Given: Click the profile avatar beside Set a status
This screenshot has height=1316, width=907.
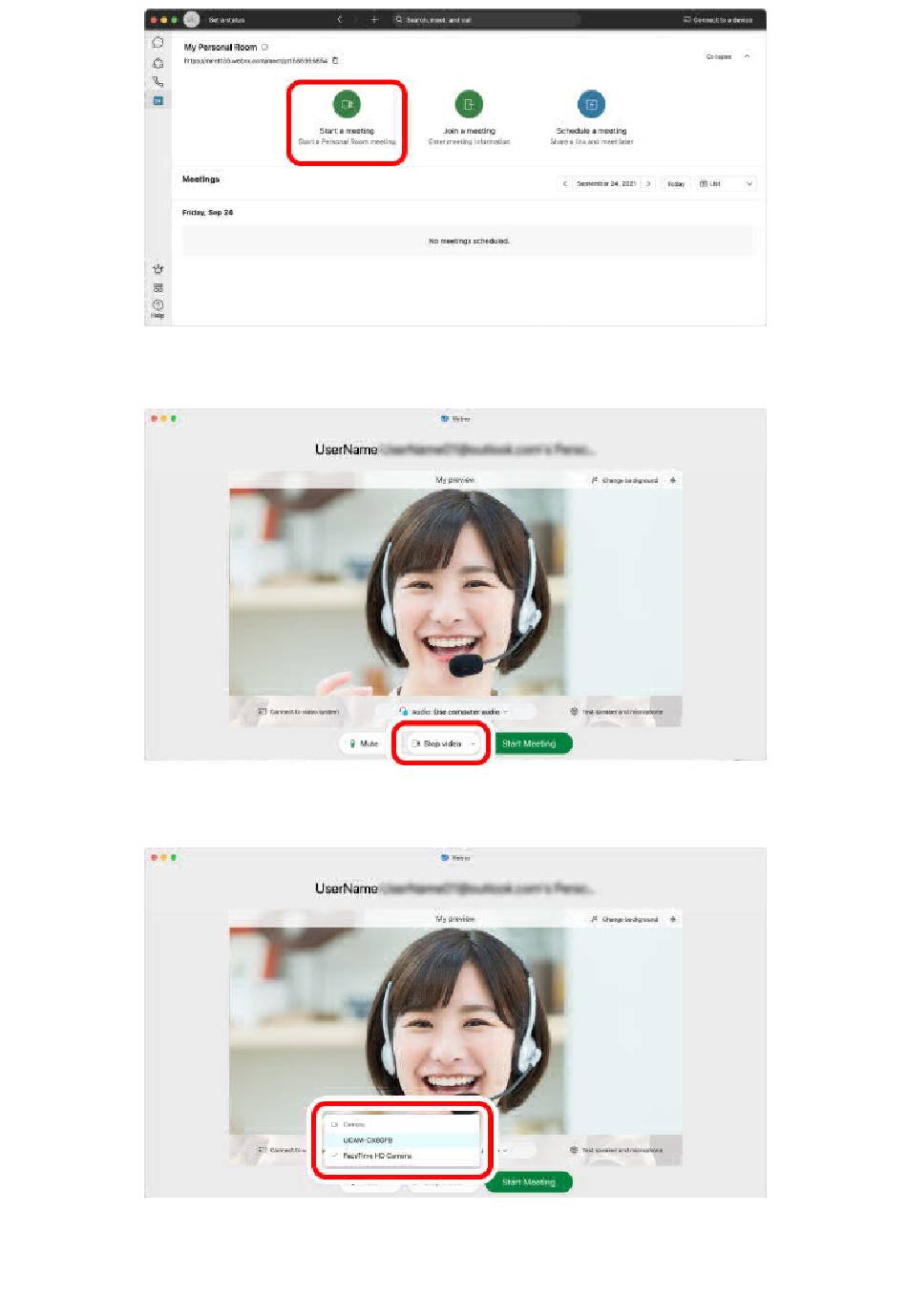Looking at the screenshot, I should [192, 19].
